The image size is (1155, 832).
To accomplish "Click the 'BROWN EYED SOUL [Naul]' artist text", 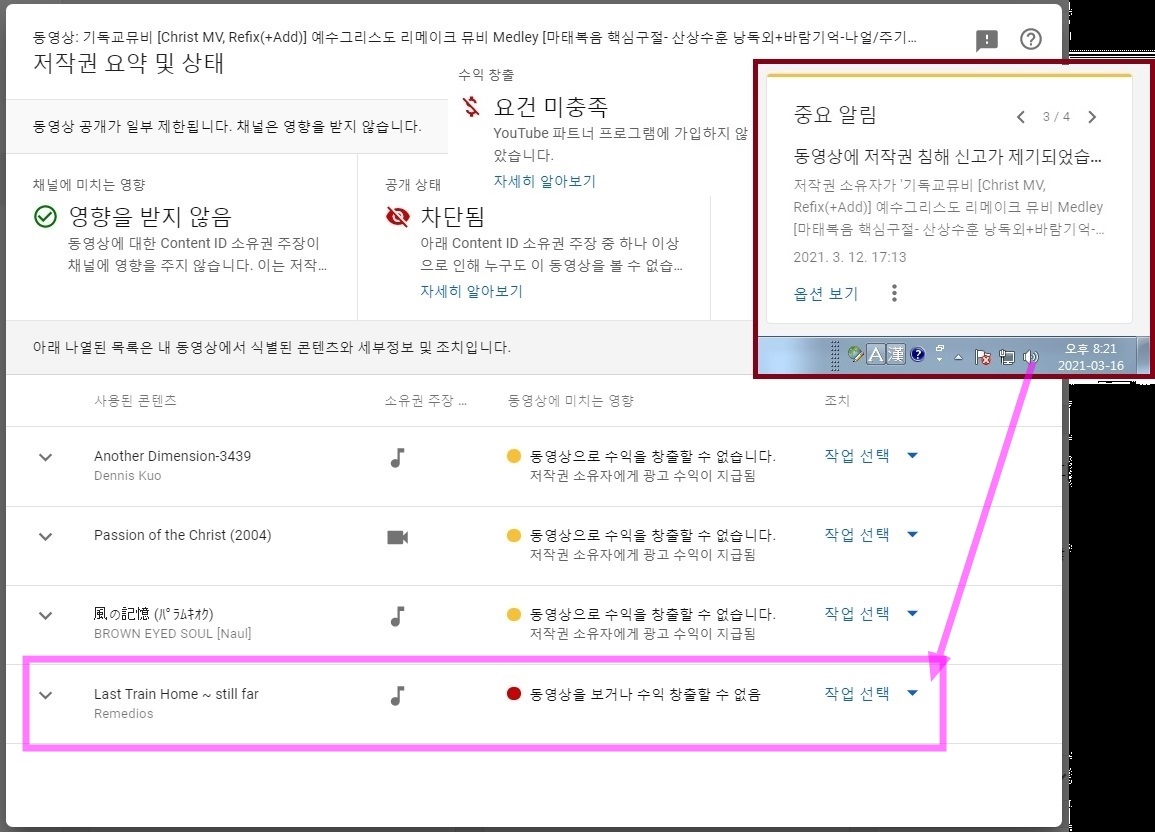I will [172, 633].
